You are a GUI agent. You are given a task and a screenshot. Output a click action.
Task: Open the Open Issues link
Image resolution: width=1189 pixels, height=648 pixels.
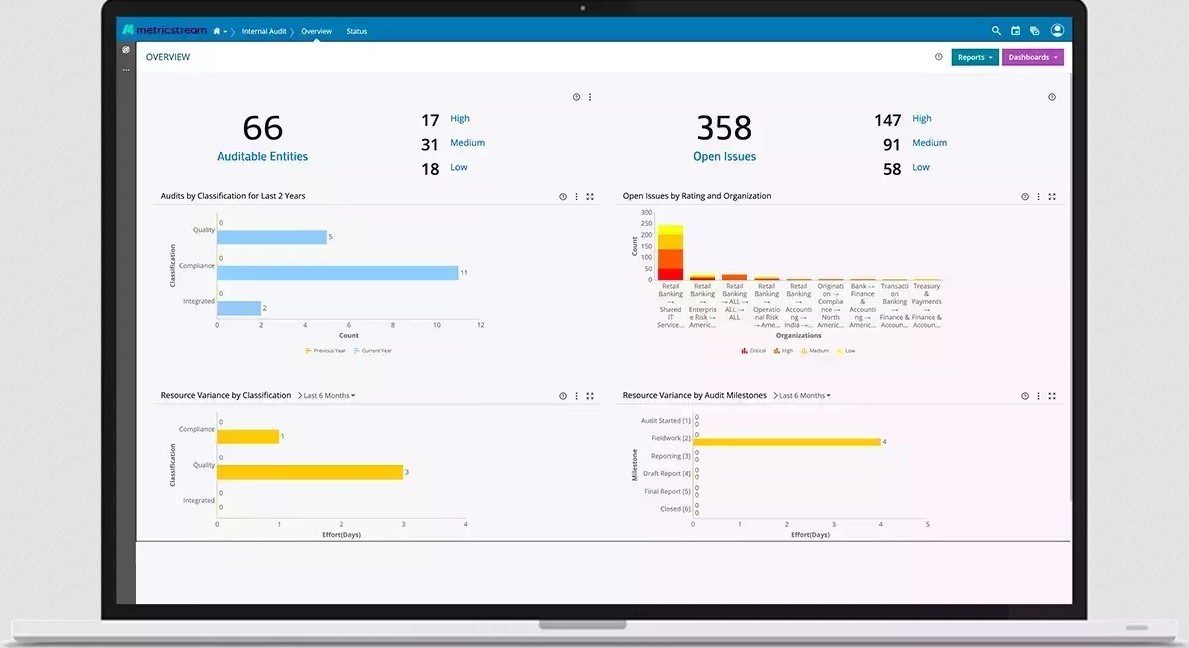(724, 156)
